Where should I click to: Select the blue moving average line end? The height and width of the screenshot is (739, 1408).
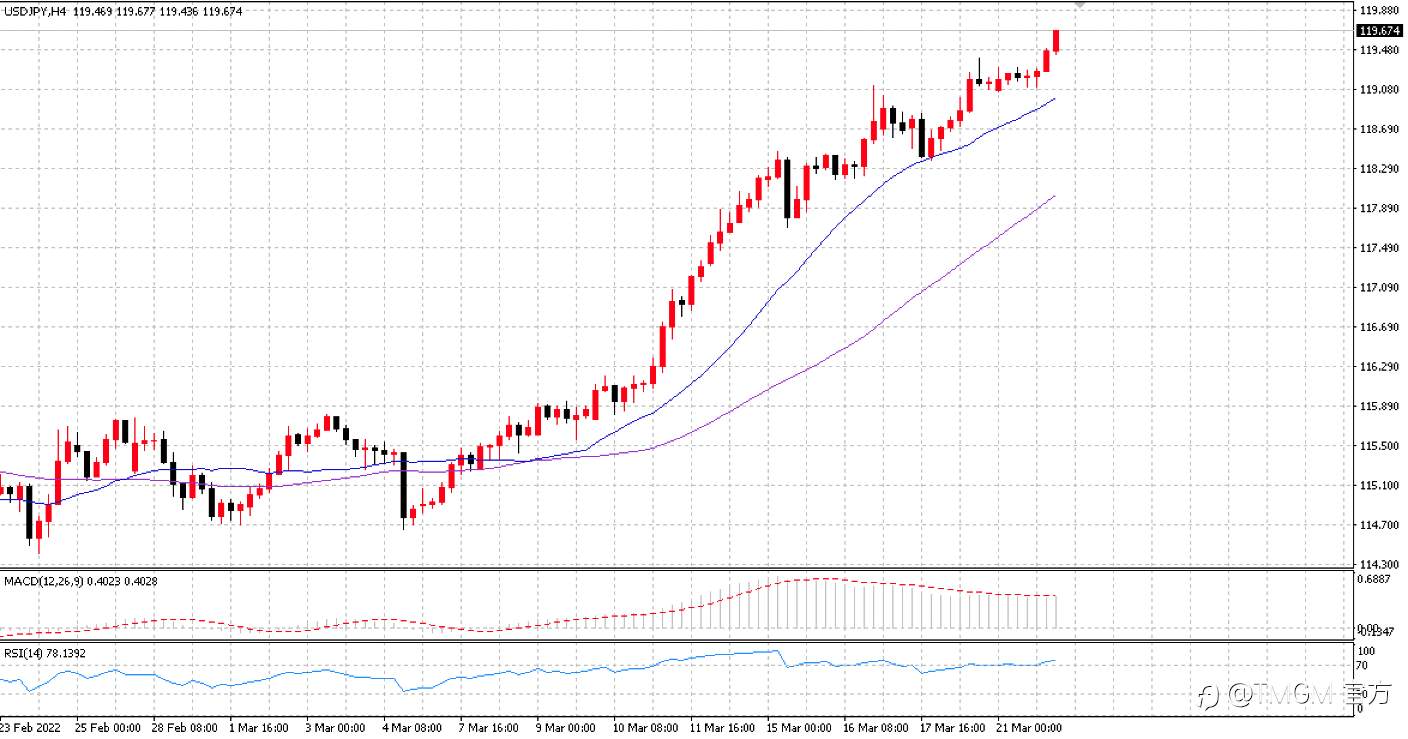pyautogui.click(x=1054, y=100)
